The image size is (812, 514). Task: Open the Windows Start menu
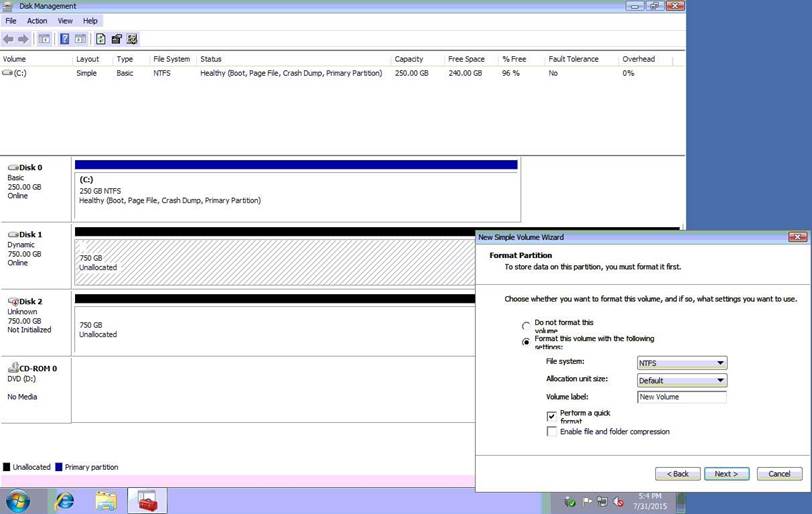pyautogui.click(x=18, y=500)
